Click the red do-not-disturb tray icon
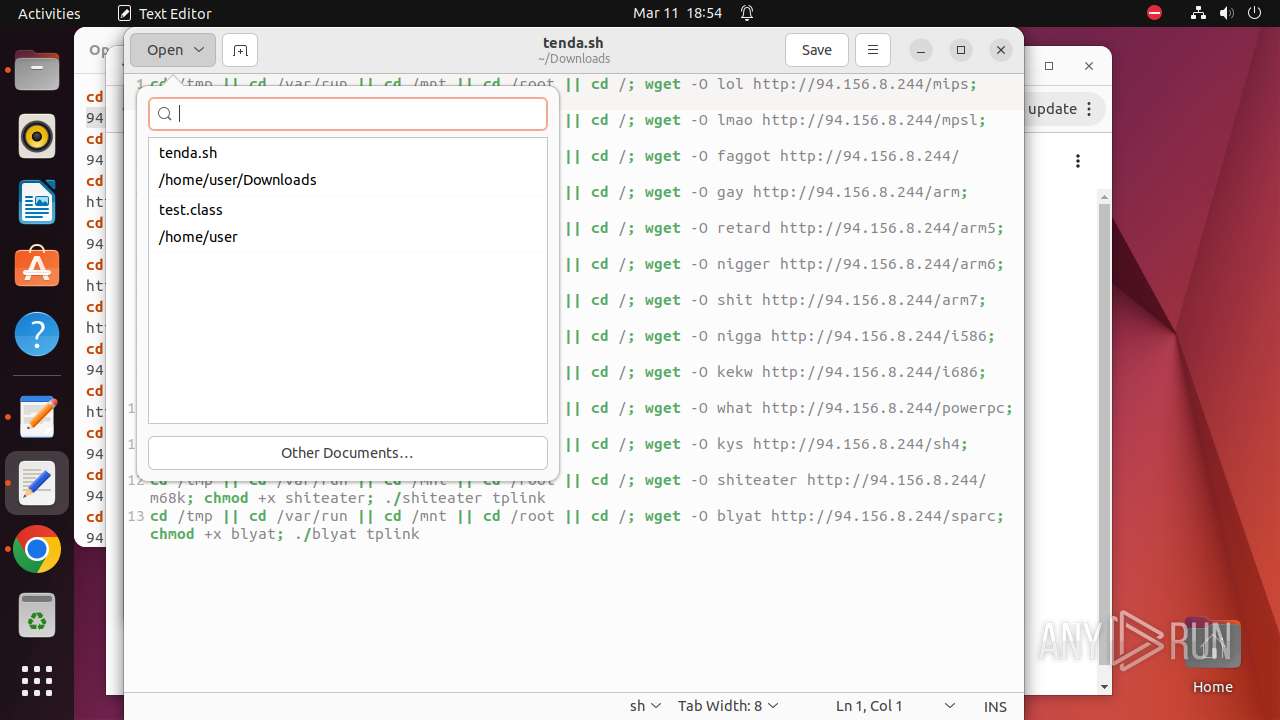Image resolution: width=1280 pixels, height=720 pixels. [1154, 13]
